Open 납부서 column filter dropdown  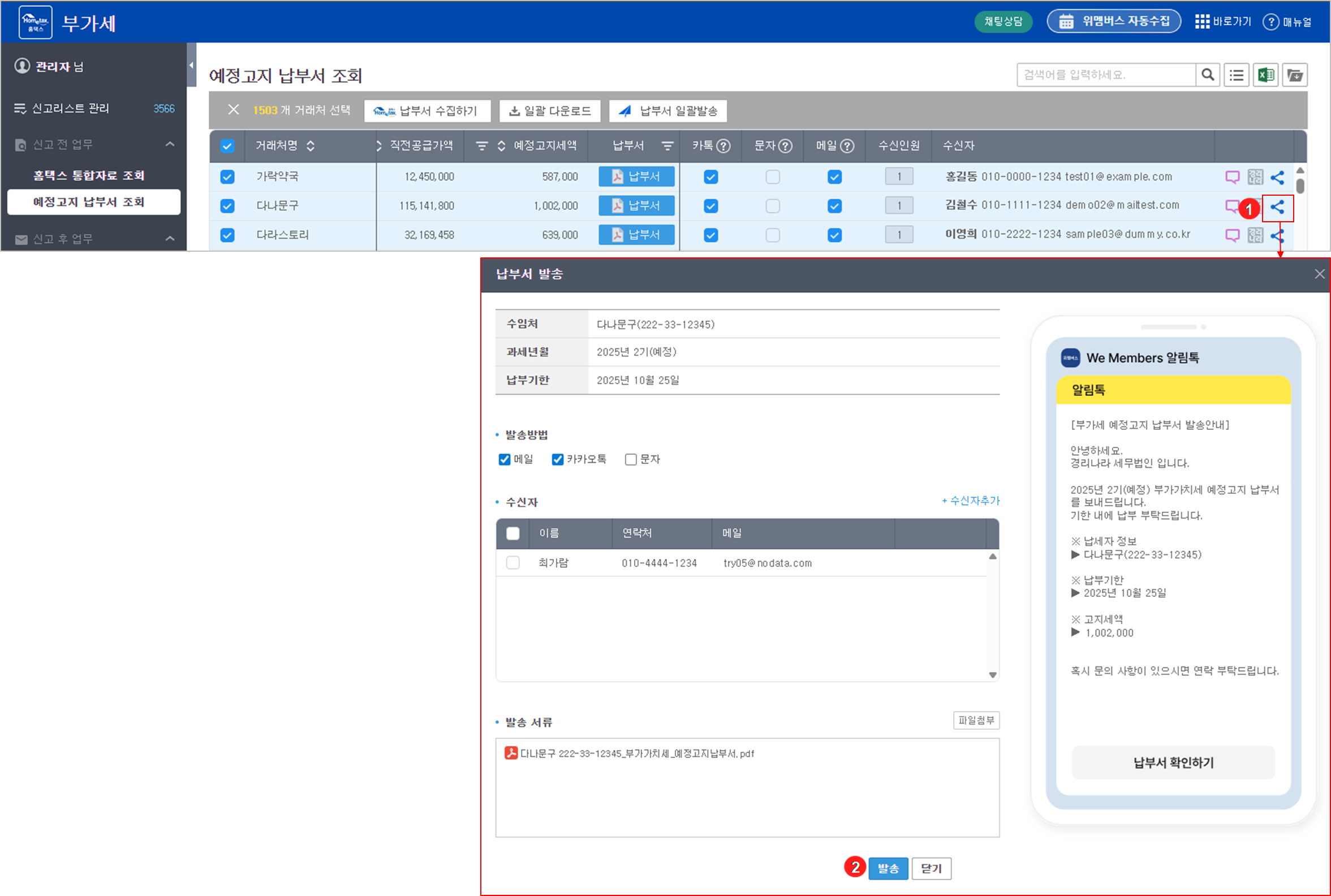click(x=667, y=147)
